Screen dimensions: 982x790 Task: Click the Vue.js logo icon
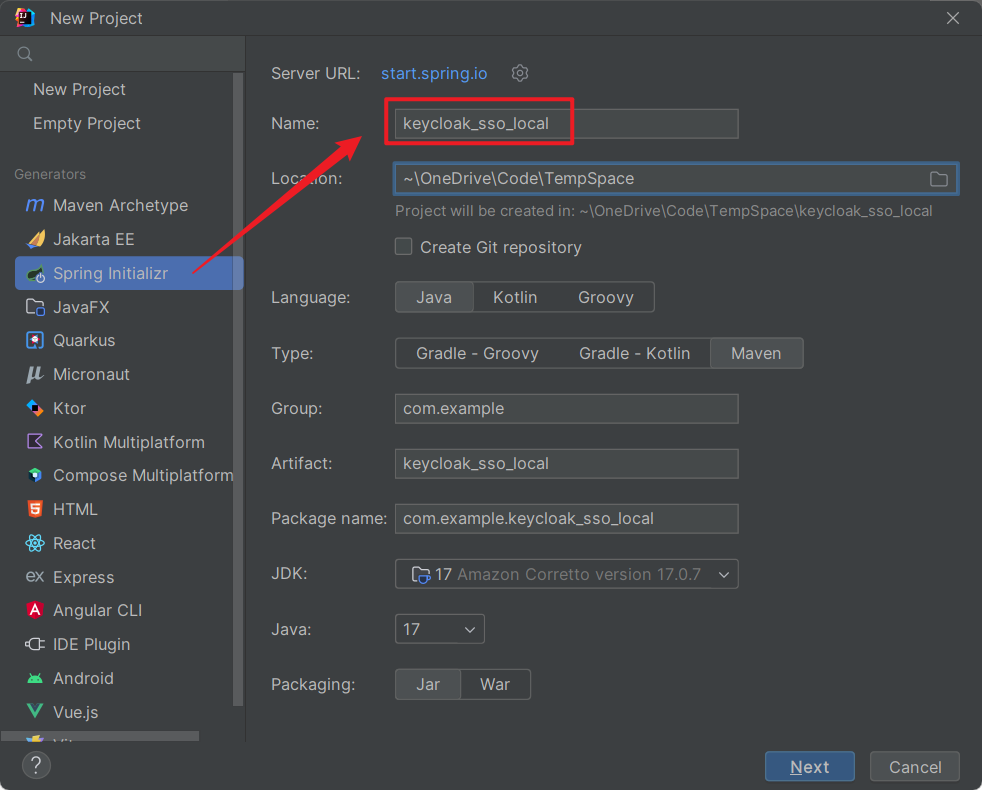click(x=35, y=711)
